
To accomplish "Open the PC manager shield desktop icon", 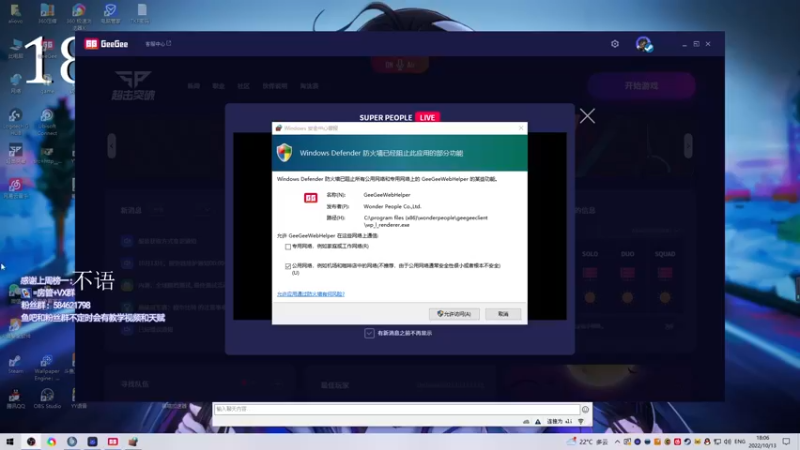I will (x=110, y=14).
